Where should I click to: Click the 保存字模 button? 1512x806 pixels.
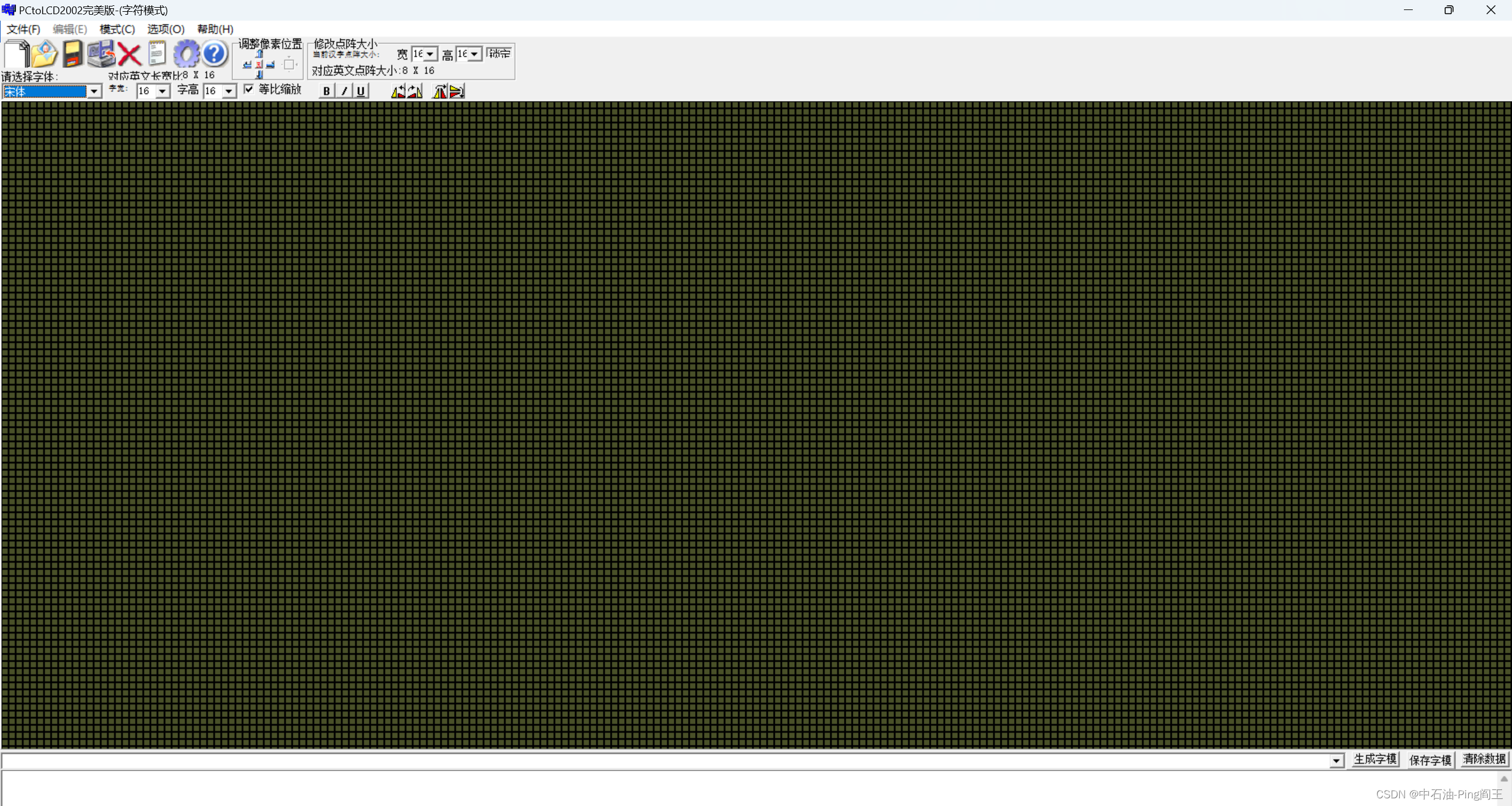coord(1430,759)
